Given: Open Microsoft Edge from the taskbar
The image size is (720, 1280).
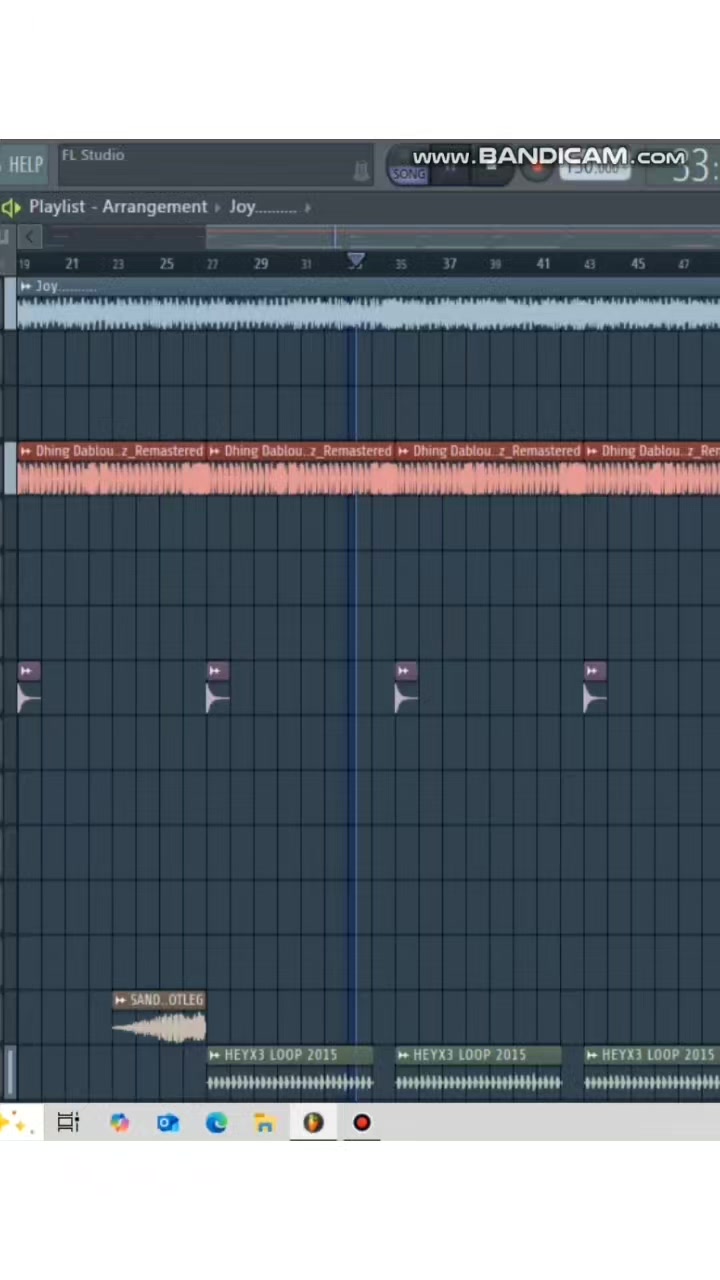Looking at the screenshot, I should click(x=216, y=1123).
